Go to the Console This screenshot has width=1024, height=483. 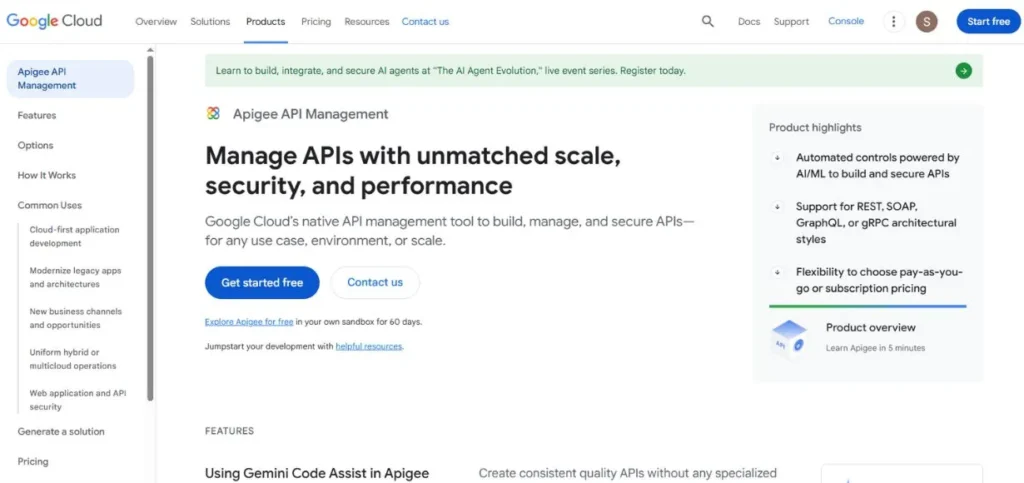pos(846,22)
